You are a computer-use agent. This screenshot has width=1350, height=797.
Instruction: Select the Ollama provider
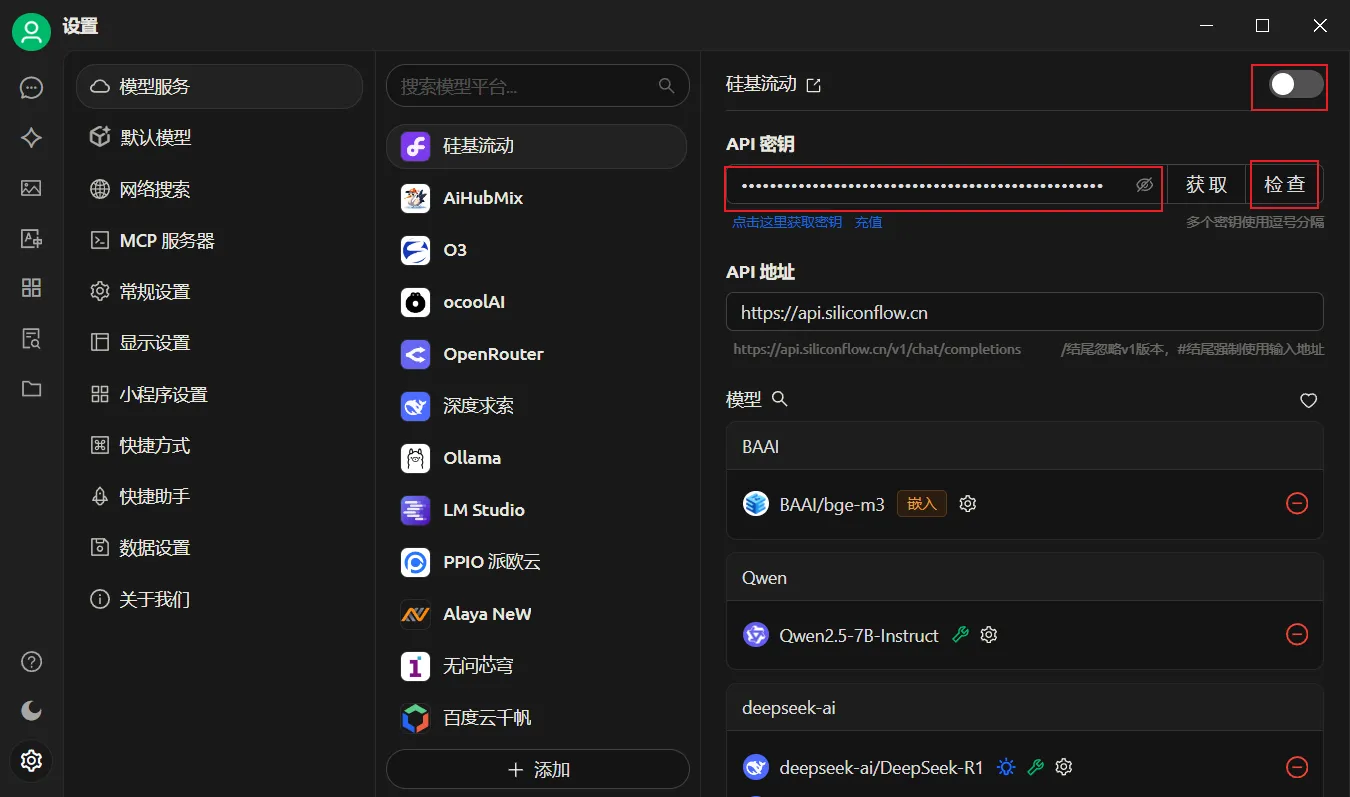point(537,458)
